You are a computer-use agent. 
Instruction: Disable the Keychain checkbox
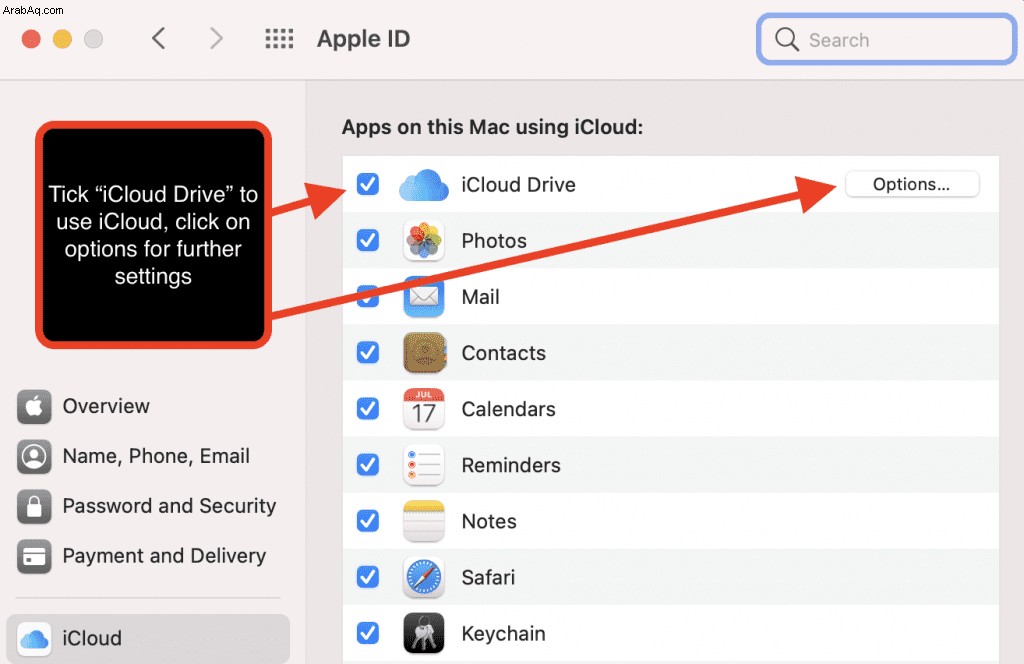pos(368,633)
